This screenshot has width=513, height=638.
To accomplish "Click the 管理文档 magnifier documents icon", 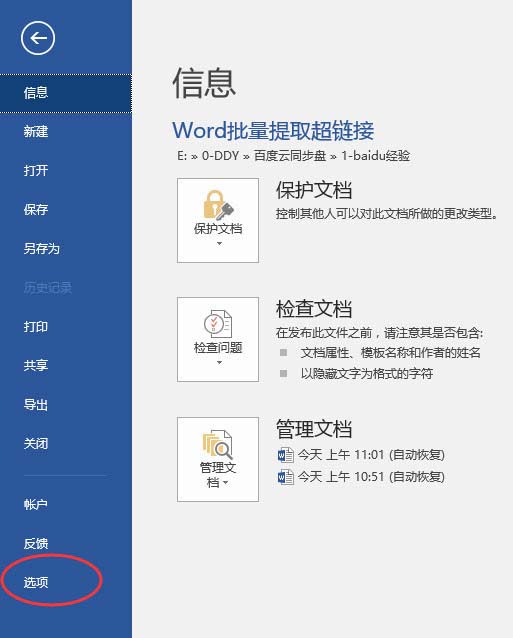I will click(218, 444).
